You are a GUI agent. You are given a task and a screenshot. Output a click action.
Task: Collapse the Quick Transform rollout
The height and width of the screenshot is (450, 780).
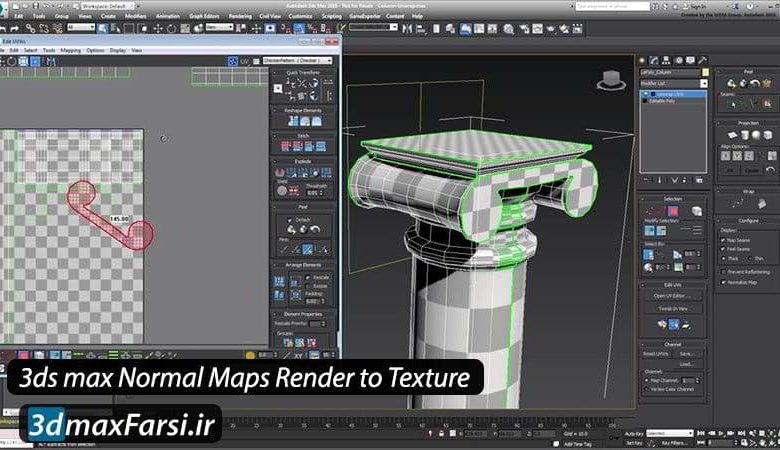(x=303, y=73)
